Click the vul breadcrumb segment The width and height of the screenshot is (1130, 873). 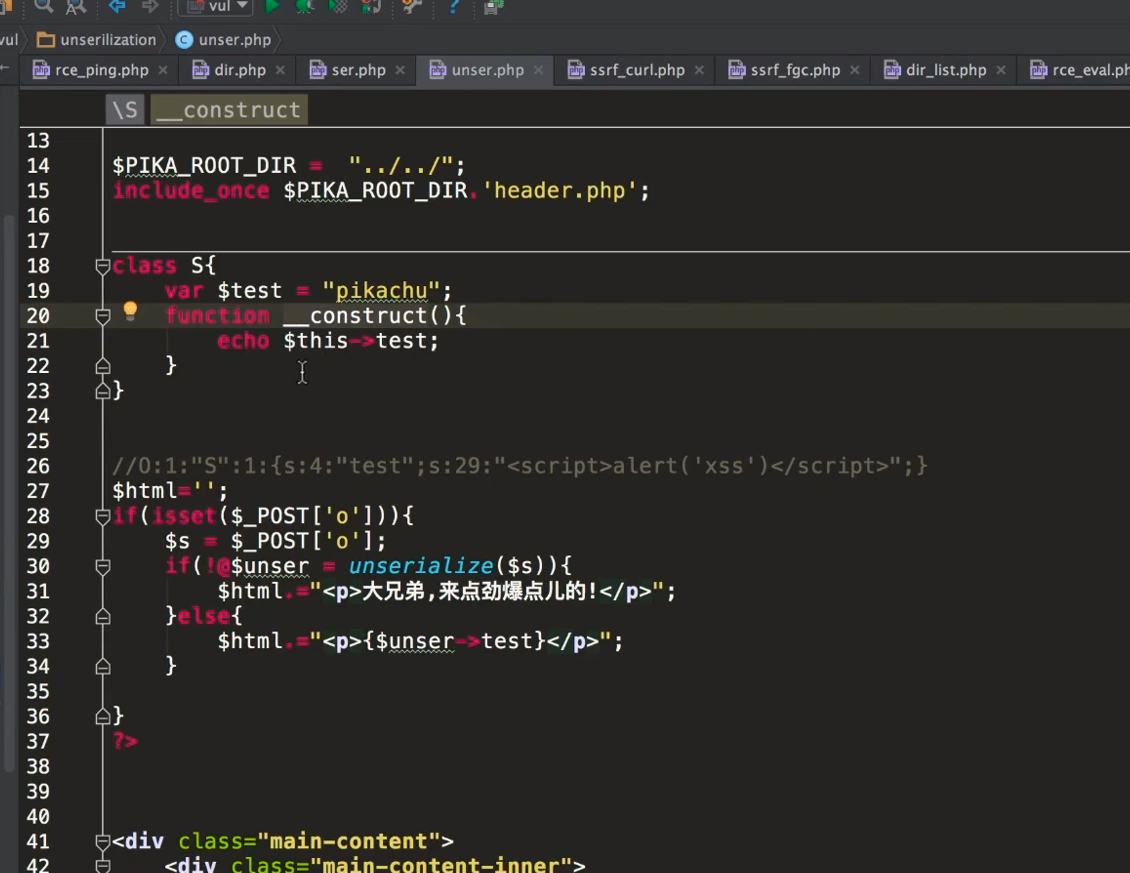pos(9,40)
